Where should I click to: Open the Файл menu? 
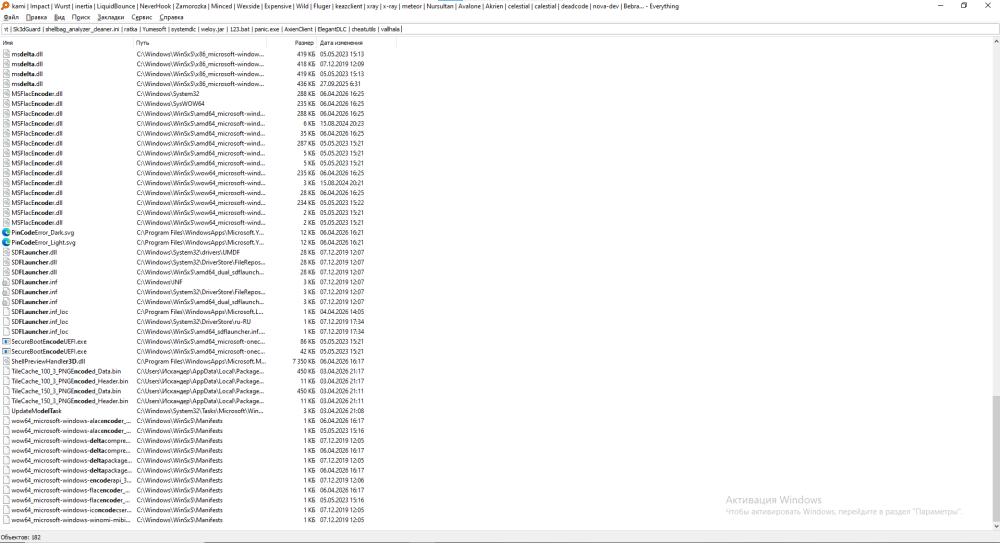pos(11,17)
